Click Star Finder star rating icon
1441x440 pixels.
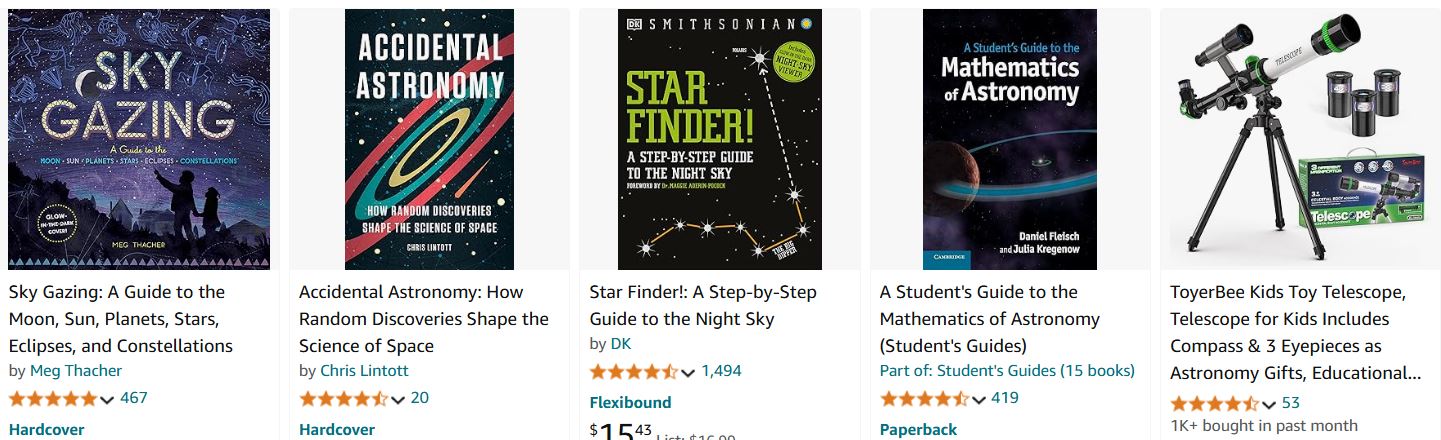634,372
